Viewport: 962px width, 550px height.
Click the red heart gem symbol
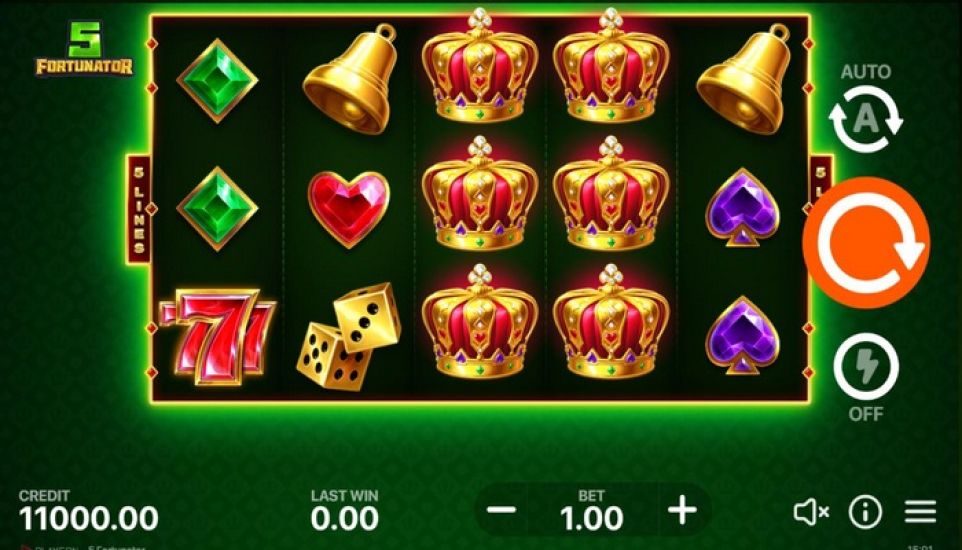(348, 209)
